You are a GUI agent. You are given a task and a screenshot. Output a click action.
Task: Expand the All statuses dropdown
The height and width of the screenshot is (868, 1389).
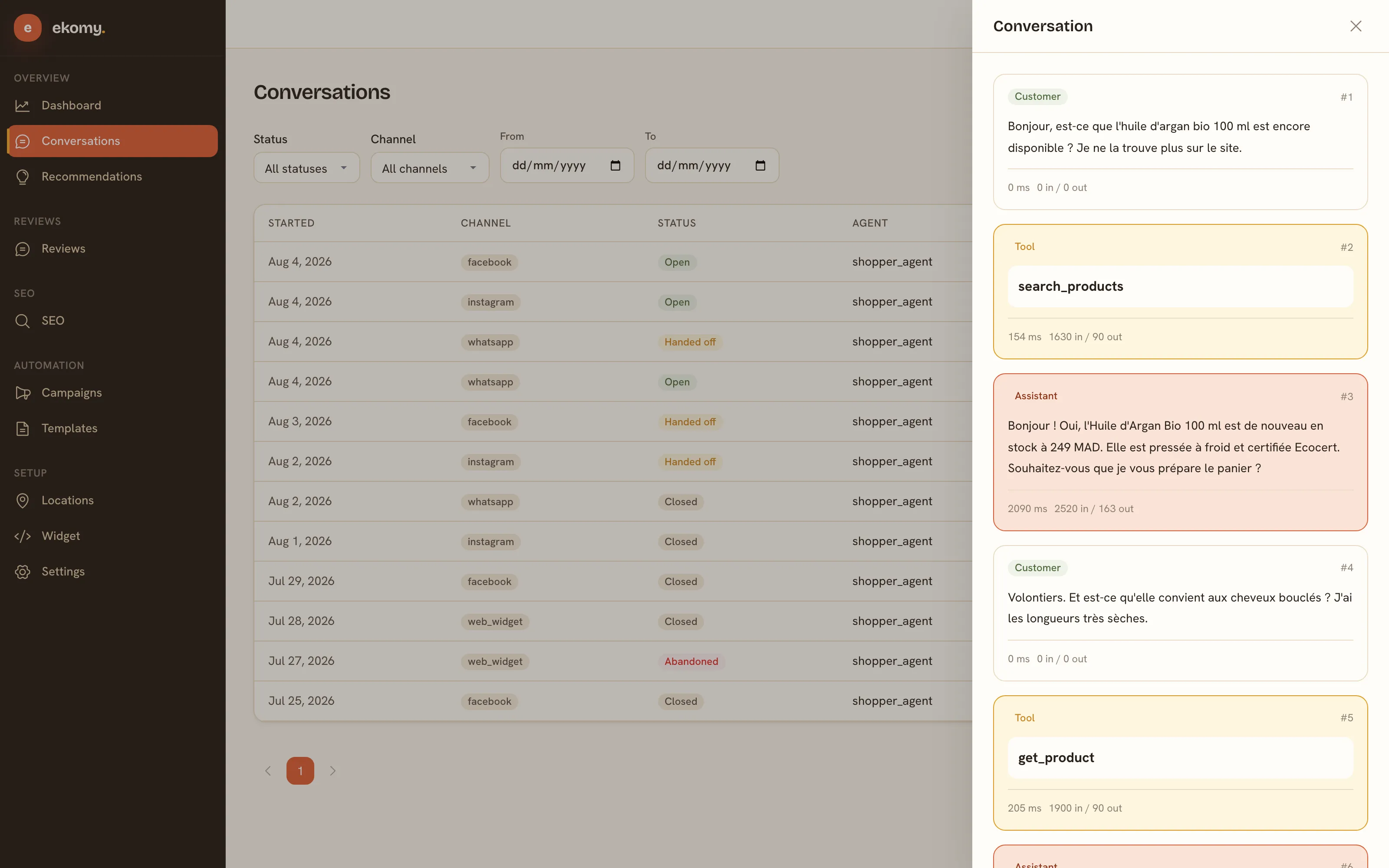306,168
